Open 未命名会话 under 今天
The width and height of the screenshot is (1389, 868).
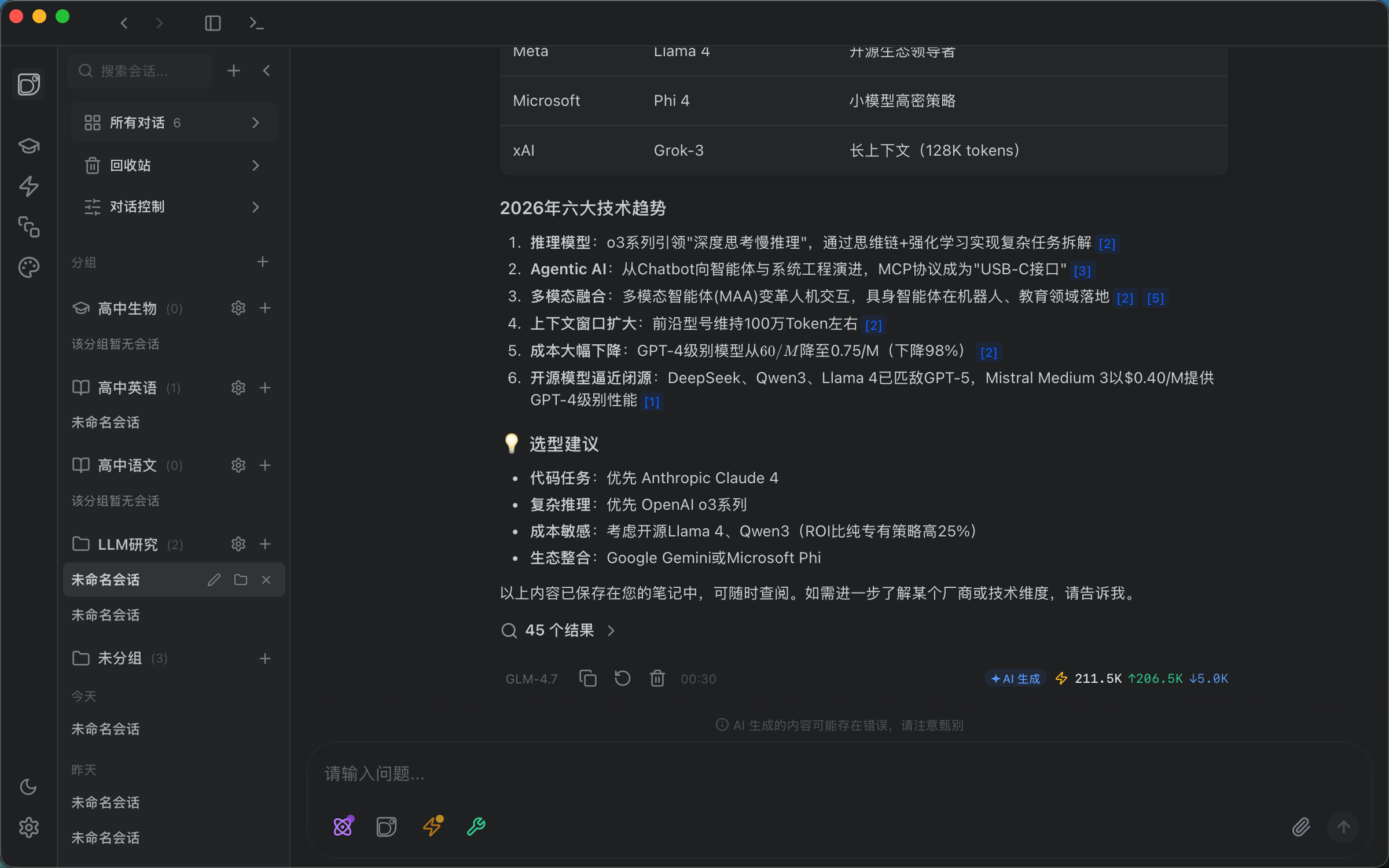tap(174, 729)
